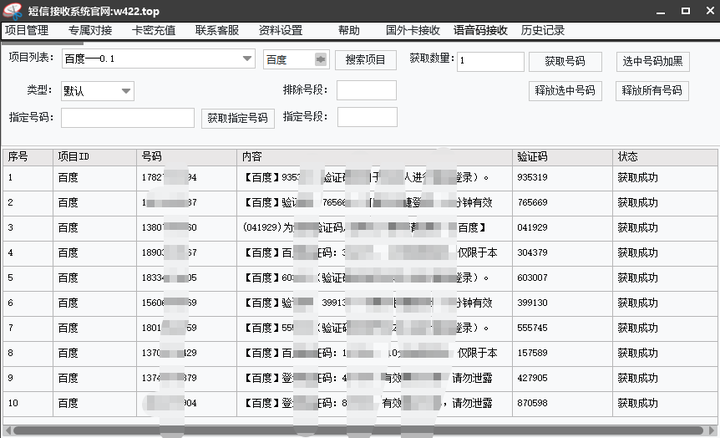This screenshot has width=720, height=438.
Task: Select verification code 399130
Action: 532,303
